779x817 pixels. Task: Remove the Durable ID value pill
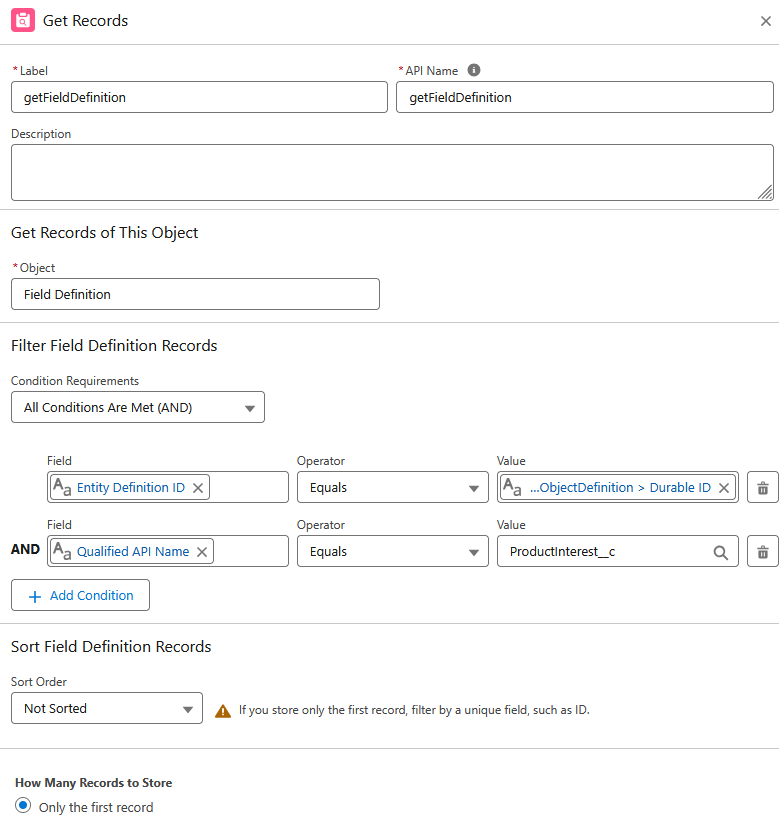click(724, 488)
